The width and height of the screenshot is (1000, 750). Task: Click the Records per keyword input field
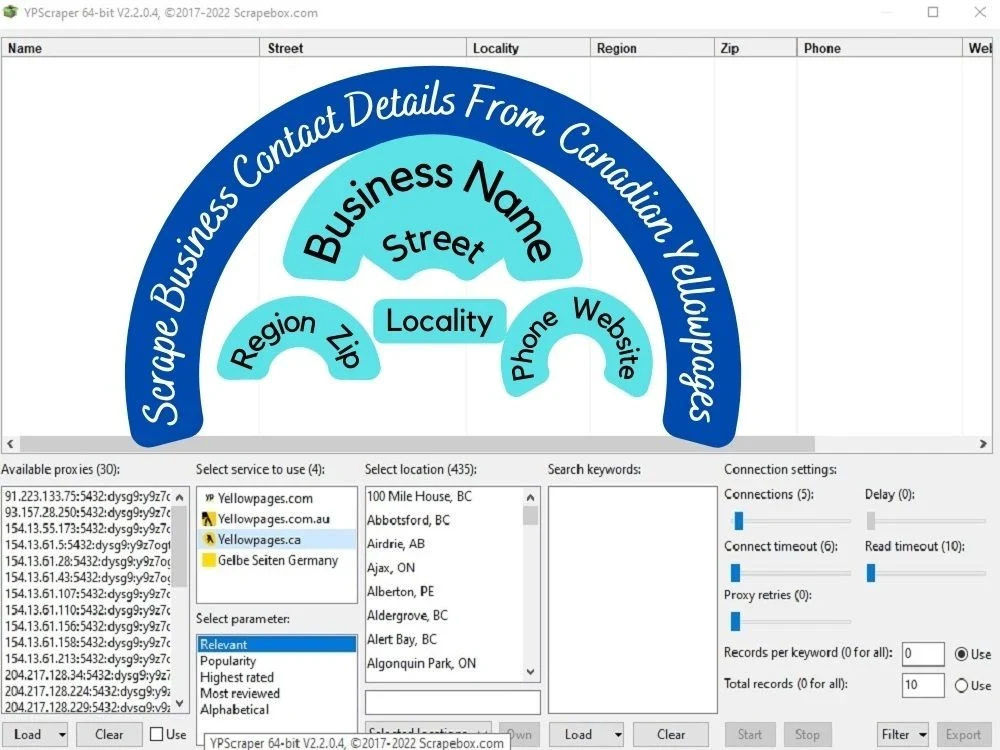[x=923, y=654]
